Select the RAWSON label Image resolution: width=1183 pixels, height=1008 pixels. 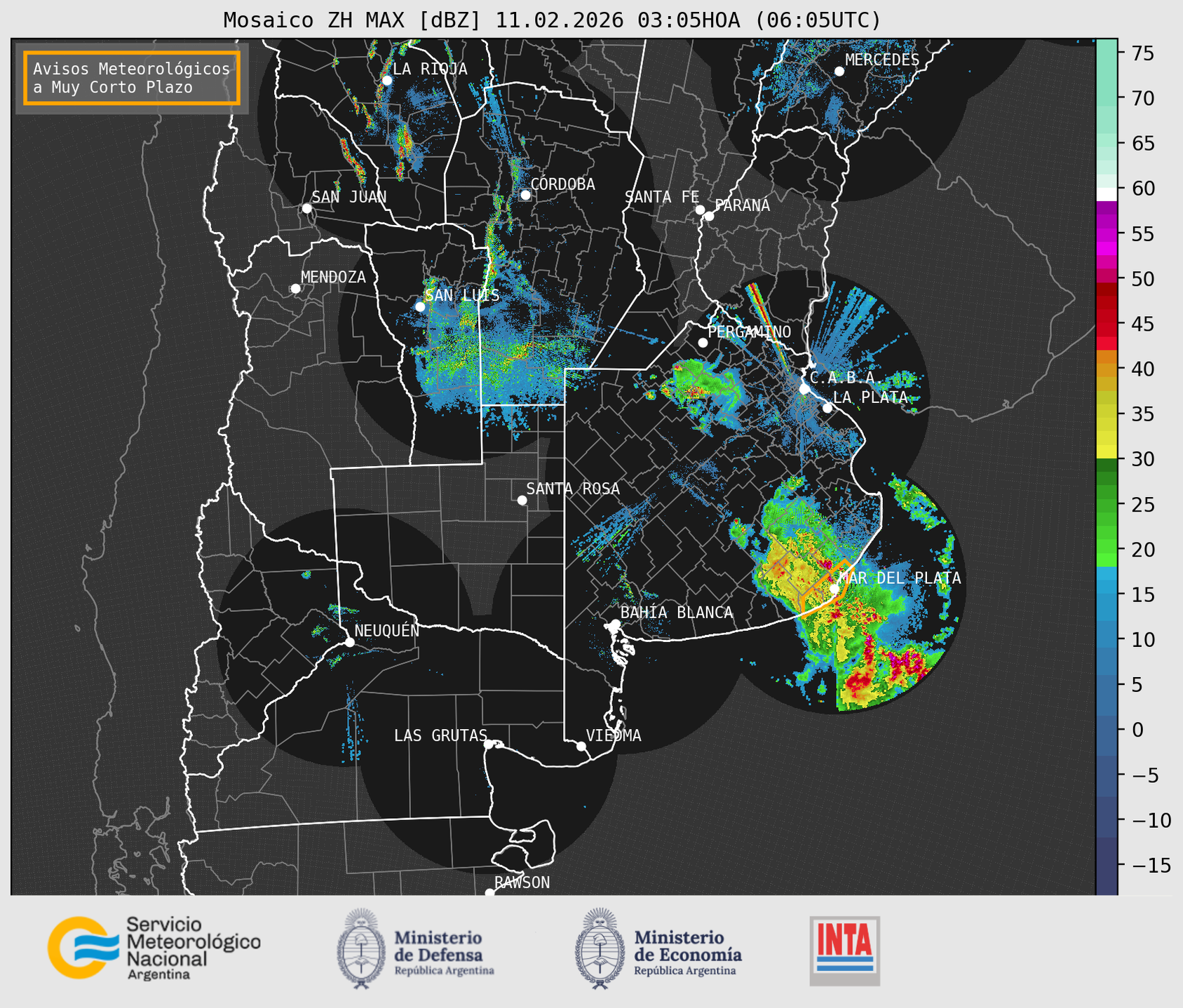click(522, 883)
